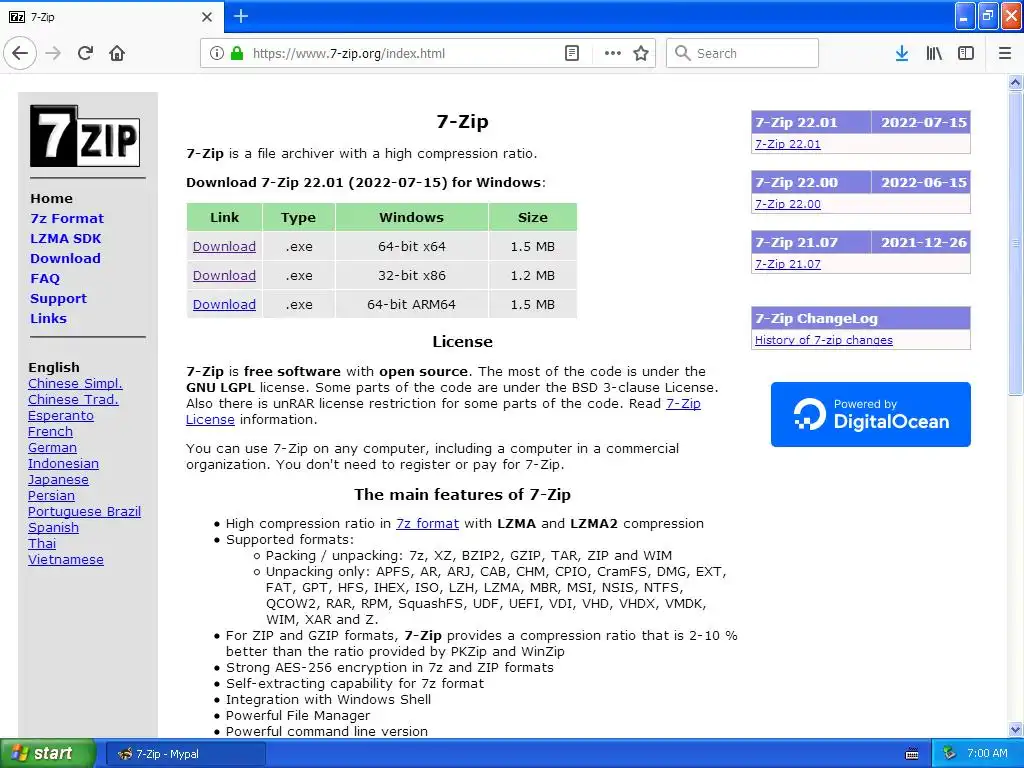Close the 7-Zip browser tab

point(207,17)
